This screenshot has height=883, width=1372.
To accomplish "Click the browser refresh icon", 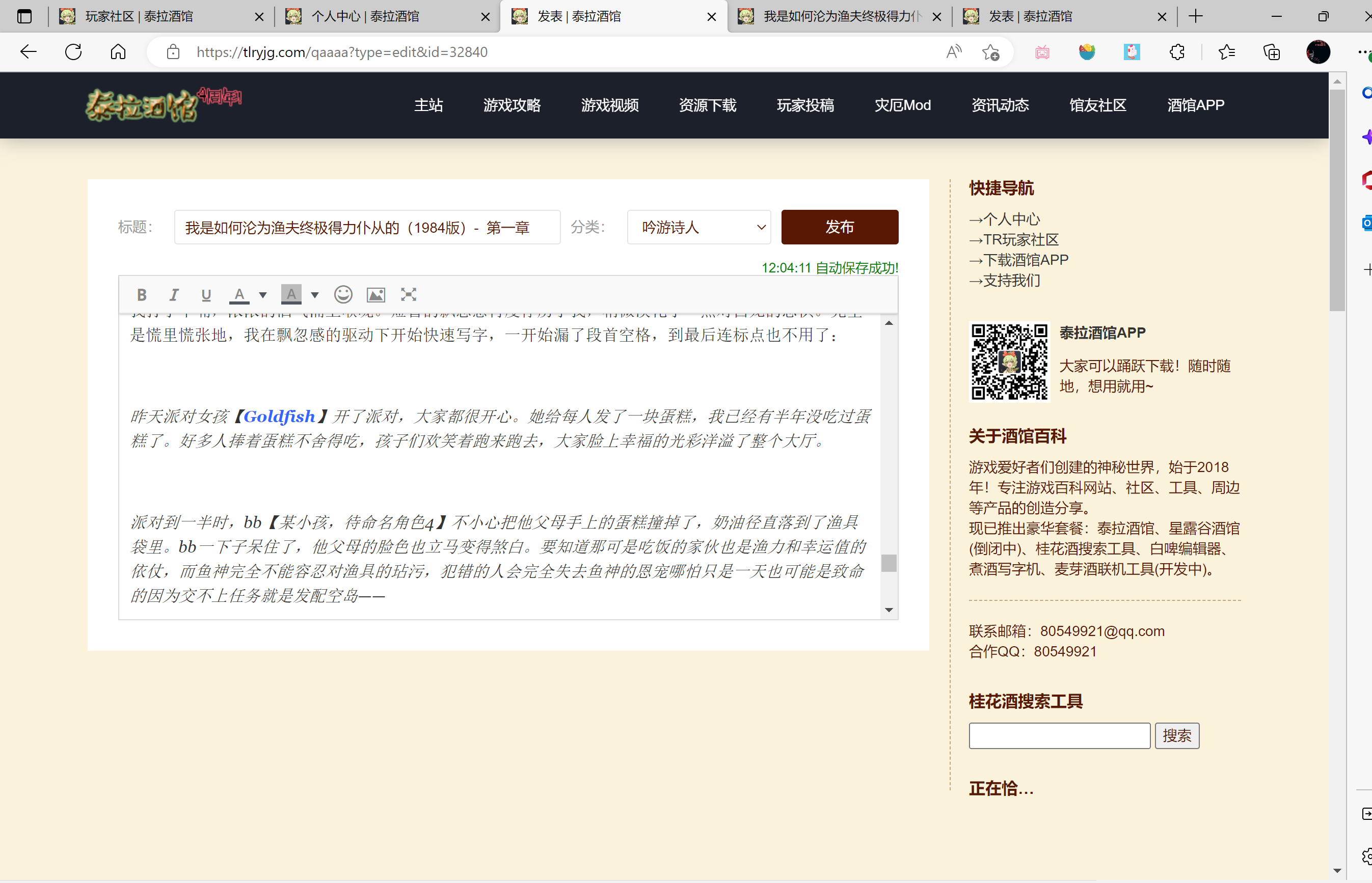I will 73,52.
